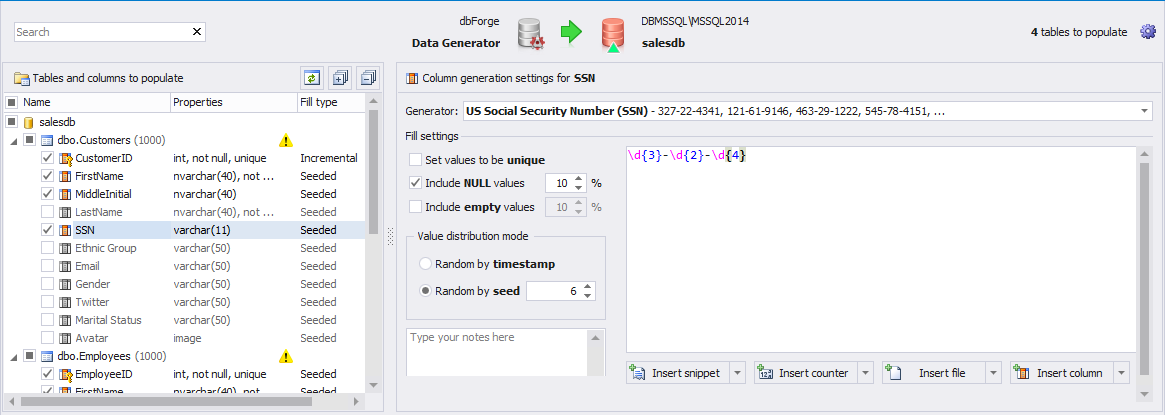Uncheck Include NULL values
The height and width of the screenshot is (415, 1165).
[x=415, y=183]
